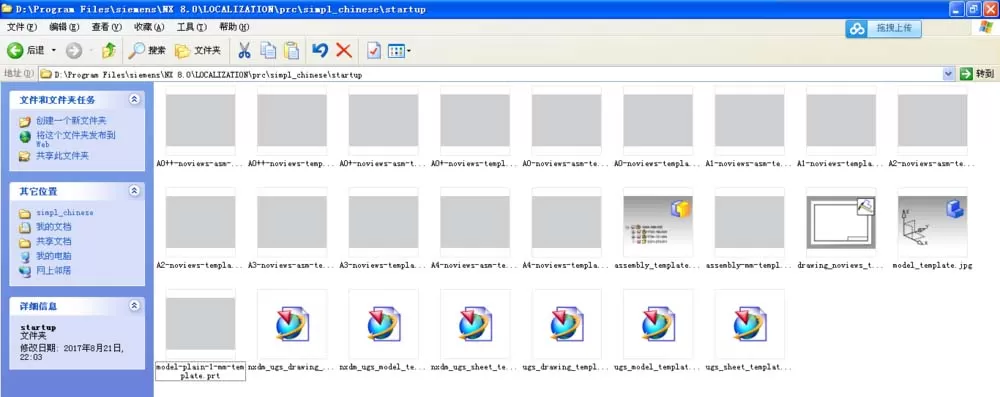Click the 转到 Go button
This screenshot has height=397, width=1000.
977,74
